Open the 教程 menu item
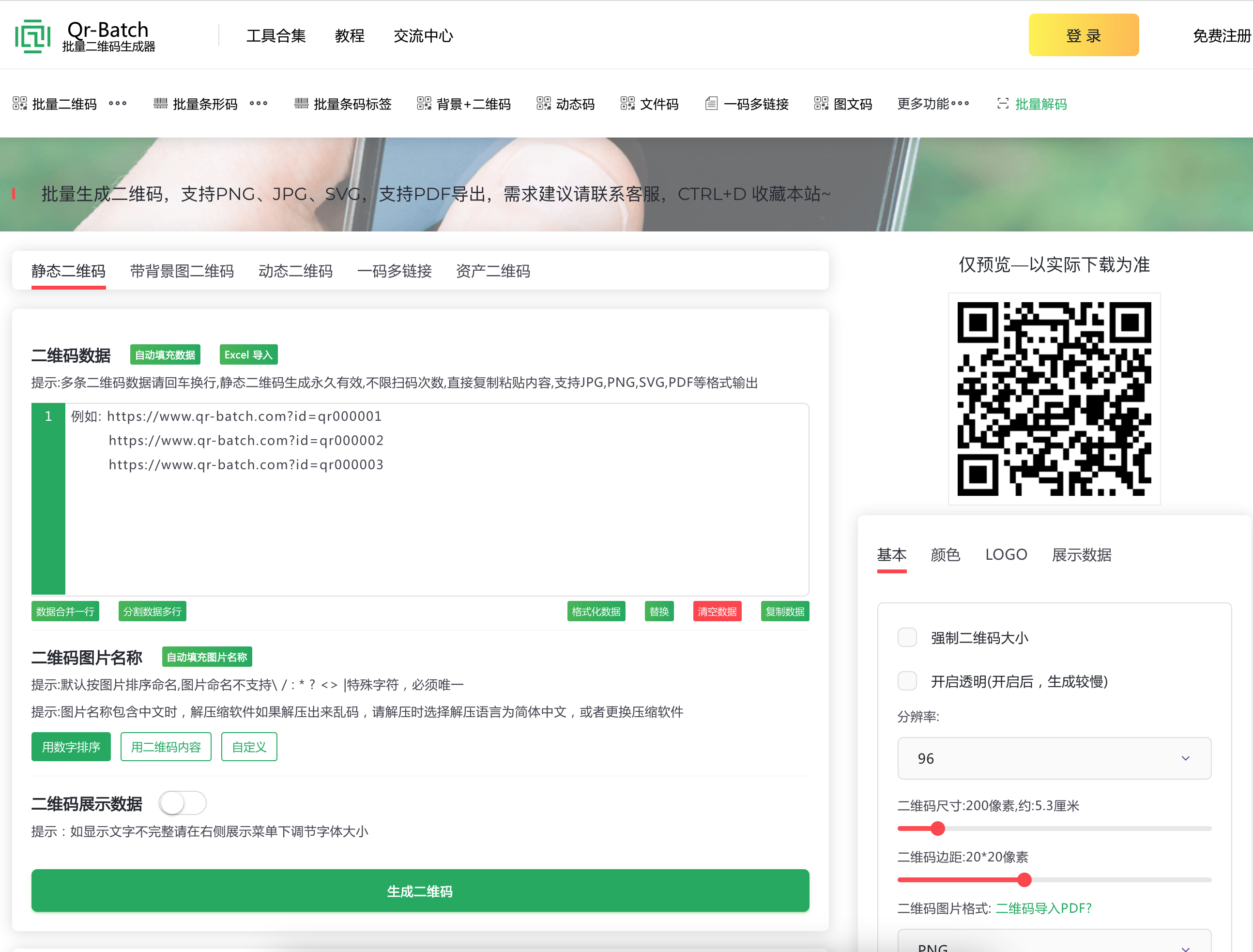1253x952 pixels. [350, 36]
